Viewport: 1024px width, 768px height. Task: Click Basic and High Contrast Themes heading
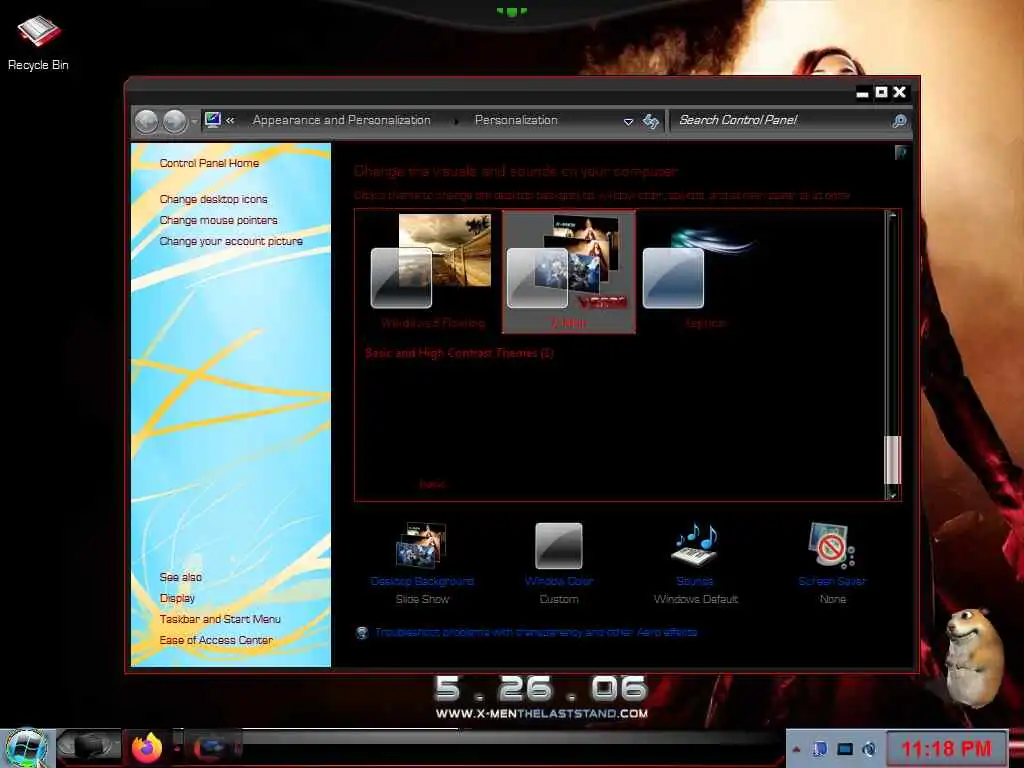tap(459, 353)
